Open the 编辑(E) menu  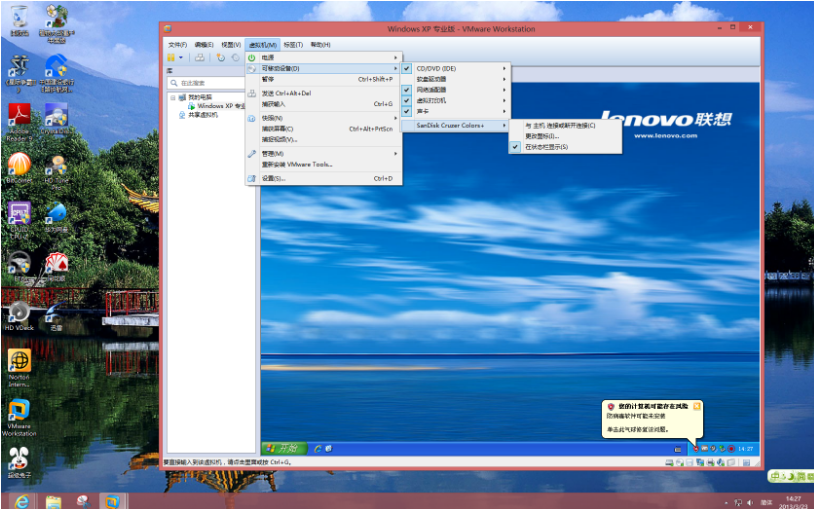[204, 45]
